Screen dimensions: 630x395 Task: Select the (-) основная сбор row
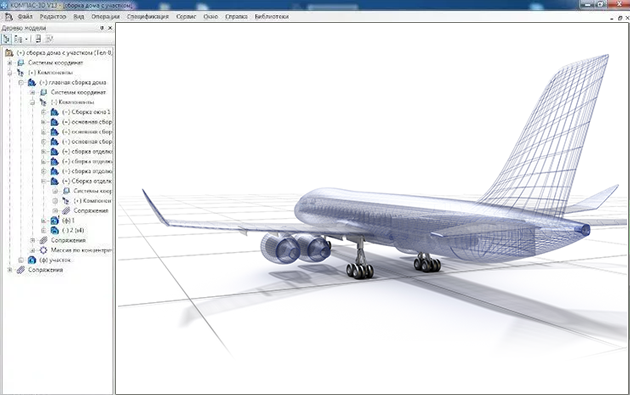point(87,142)
